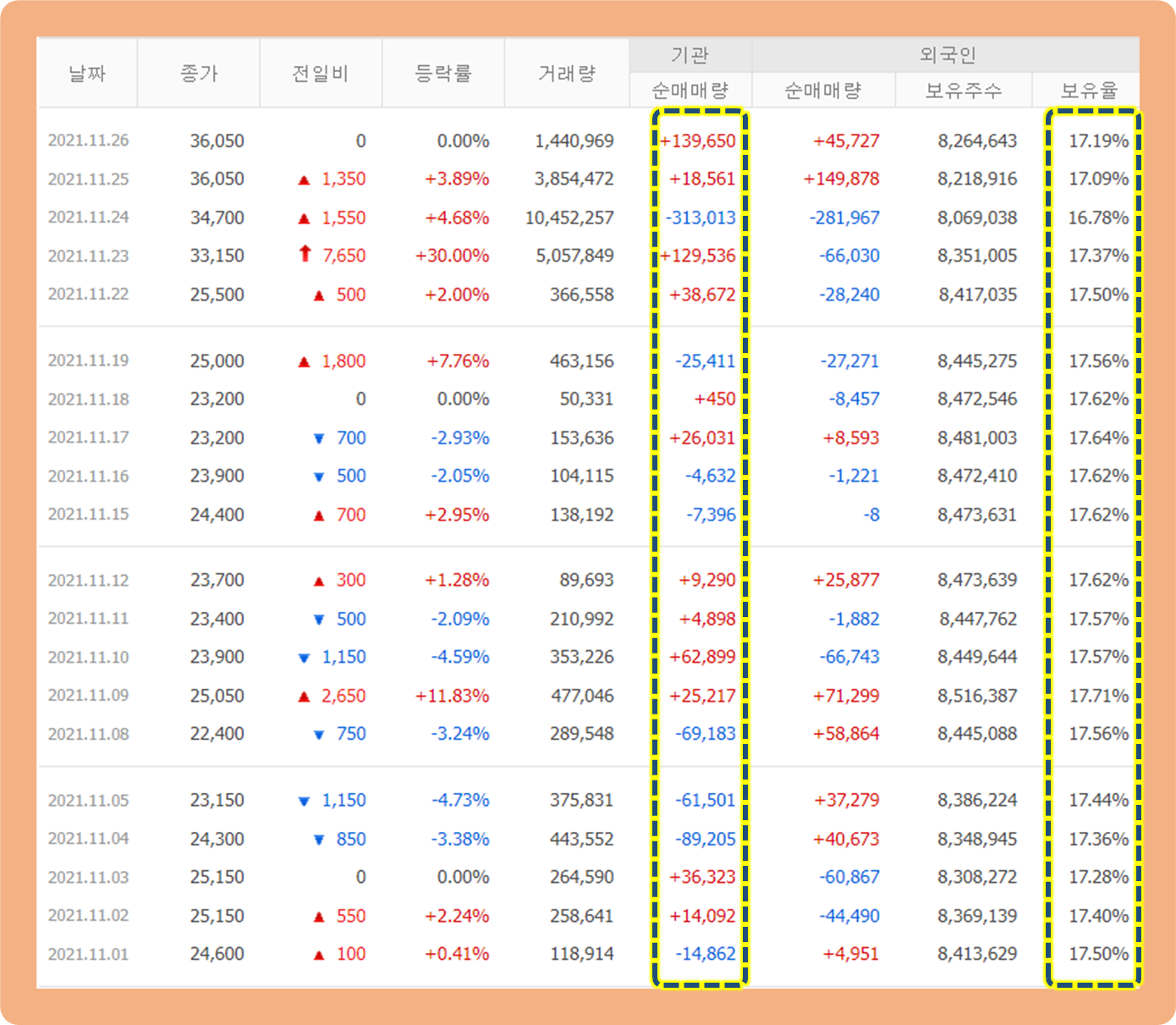Screen dimensions: 1176x1025
Task: Click the 기관 group header
Action: click(690, 55)
